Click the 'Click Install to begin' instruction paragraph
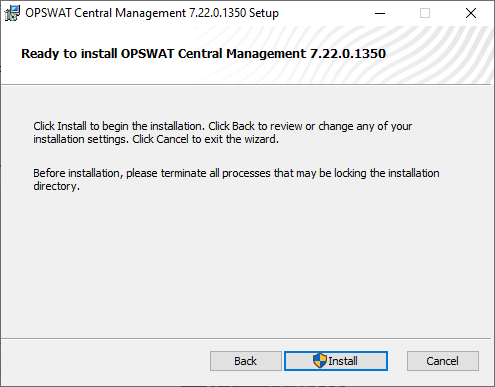The width and height of the screenshot is (495, 387). (x=222, y=133)
